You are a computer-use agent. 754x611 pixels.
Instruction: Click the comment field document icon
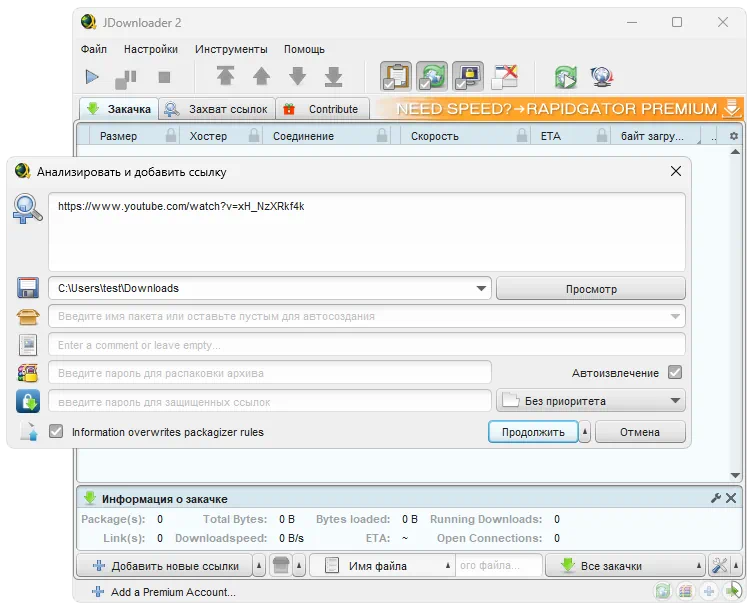pyautogui.click(x=28, y=345)
